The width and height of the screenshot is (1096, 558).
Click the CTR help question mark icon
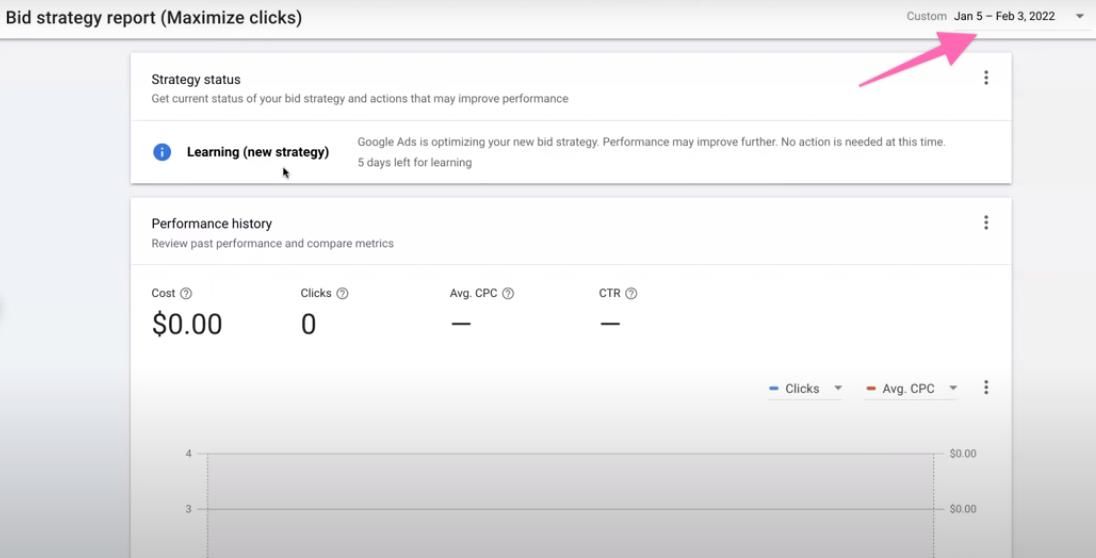[631, 294]
